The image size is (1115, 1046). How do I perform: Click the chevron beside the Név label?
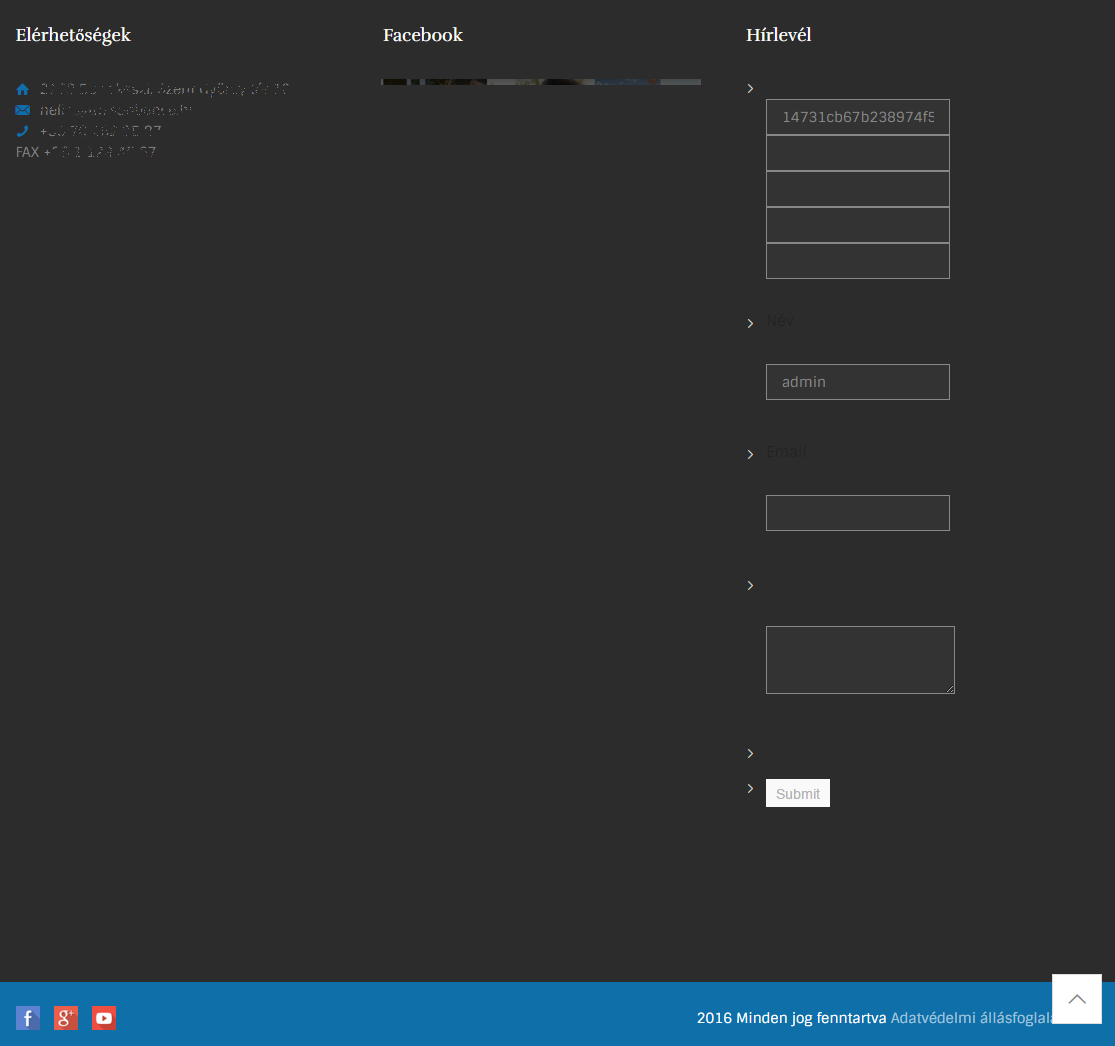click(750, 324)
